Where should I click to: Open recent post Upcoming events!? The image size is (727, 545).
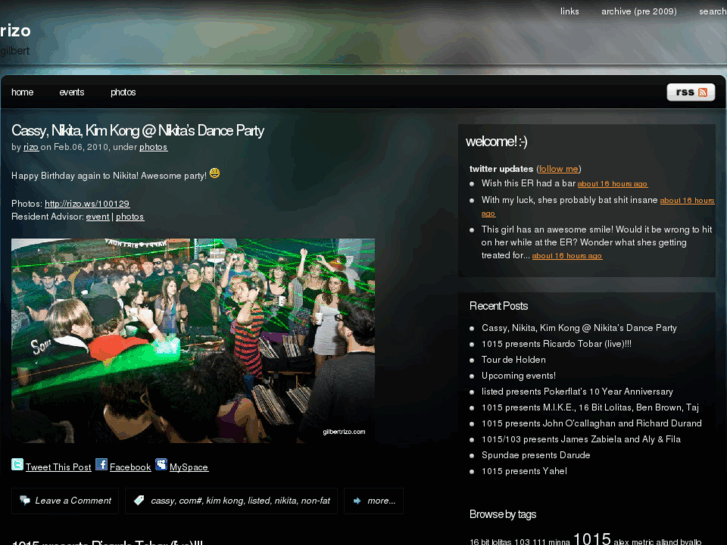[x=518, y=376]
